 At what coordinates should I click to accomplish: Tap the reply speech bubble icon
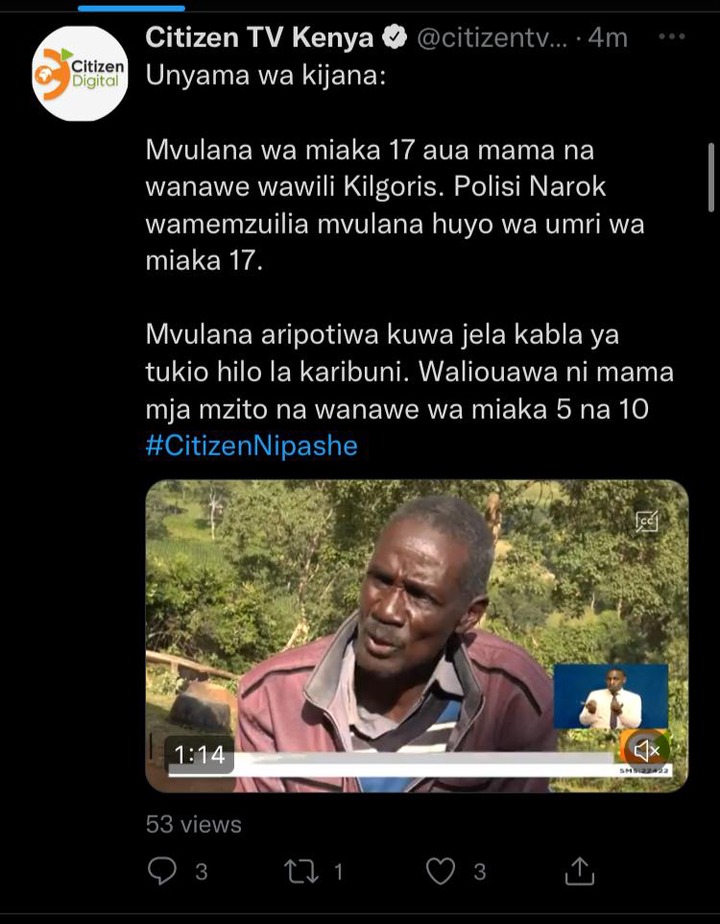pyautogui.click(x=161, y=871)
